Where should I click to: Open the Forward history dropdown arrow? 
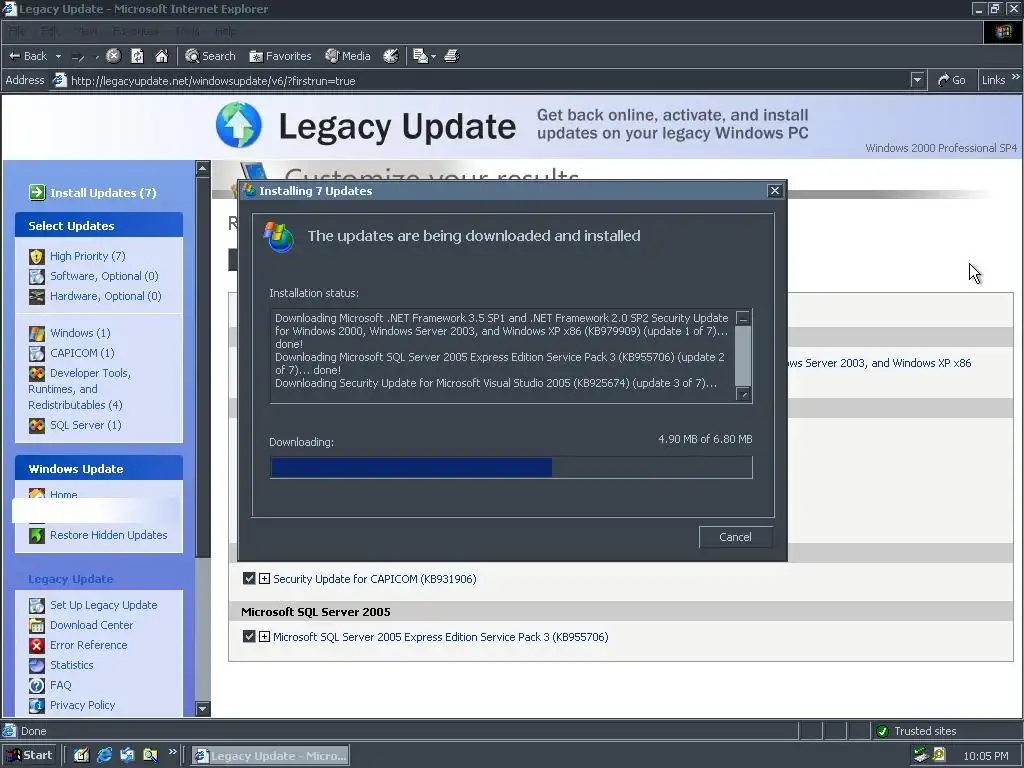click(97, 57)
